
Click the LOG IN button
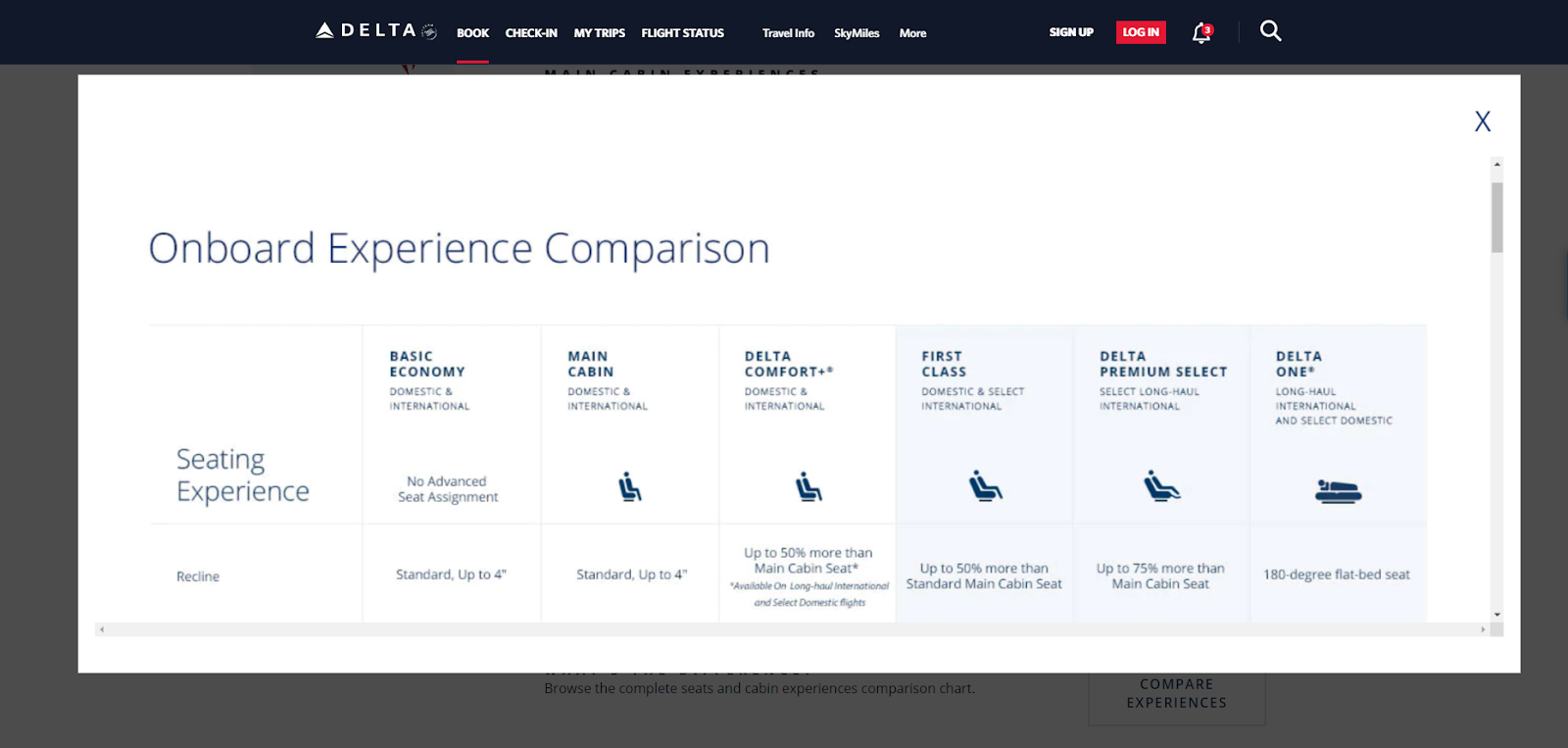click(x=1141, y=32)
